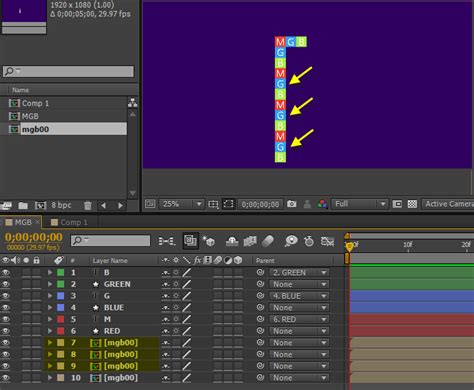Create a new composition icon
This screenshot has height=390, width=474.
[40, 205]
